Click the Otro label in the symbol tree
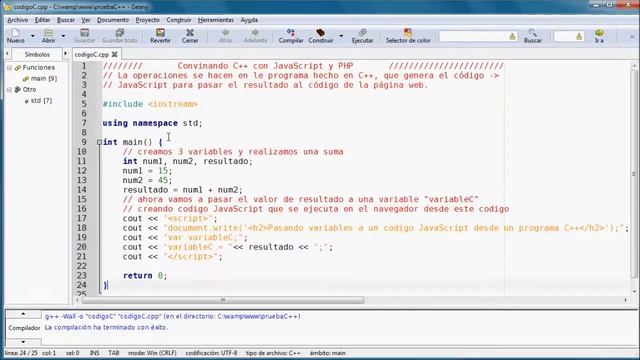 tap(29, 89)
